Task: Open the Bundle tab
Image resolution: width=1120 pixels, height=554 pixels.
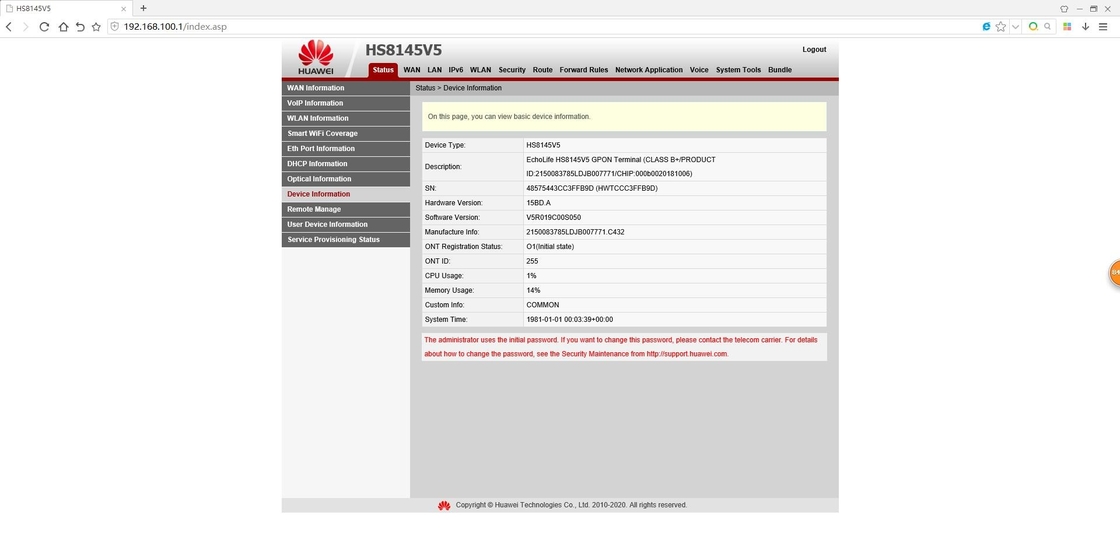Action: point(780,70)
